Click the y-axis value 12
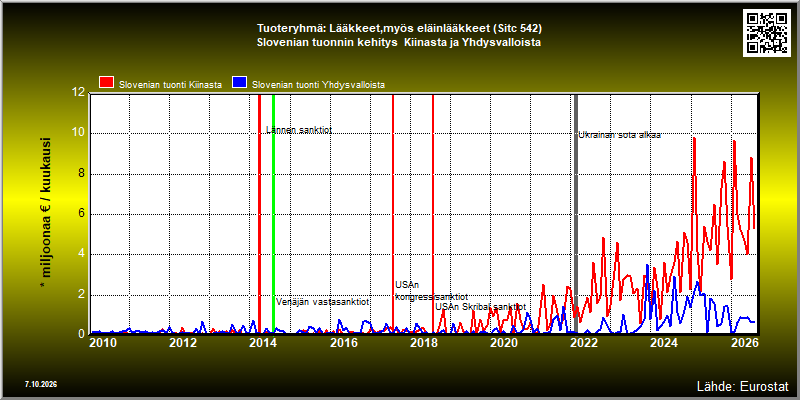The height and width of the screenshot is (400, 800). (x=78, y=93)
